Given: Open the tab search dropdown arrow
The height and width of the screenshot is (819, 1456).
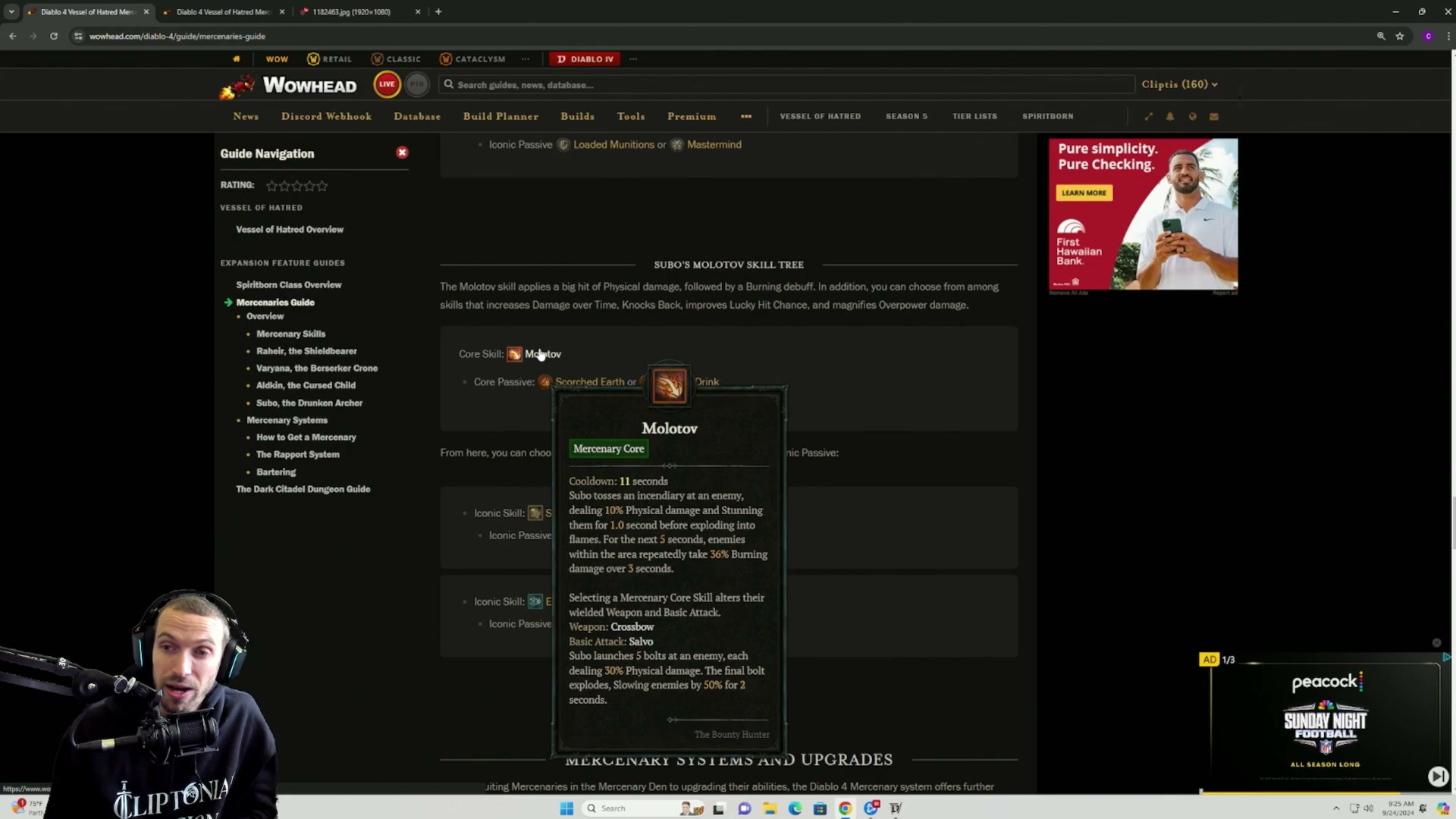Looking at the screenshot, I should [x=11, y=12].
